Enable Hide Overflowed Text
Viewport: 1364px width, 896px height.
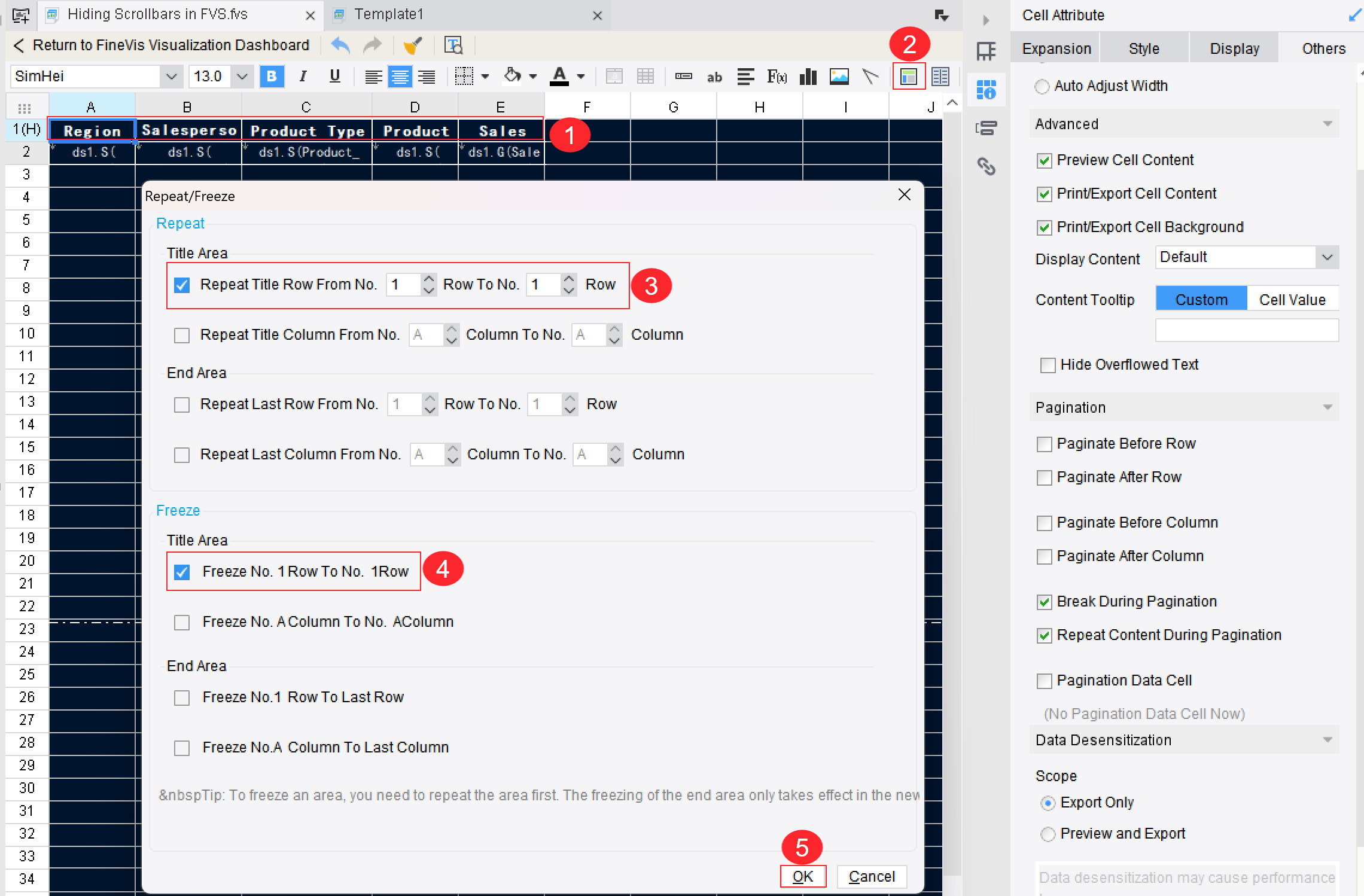click(1048, 365)
